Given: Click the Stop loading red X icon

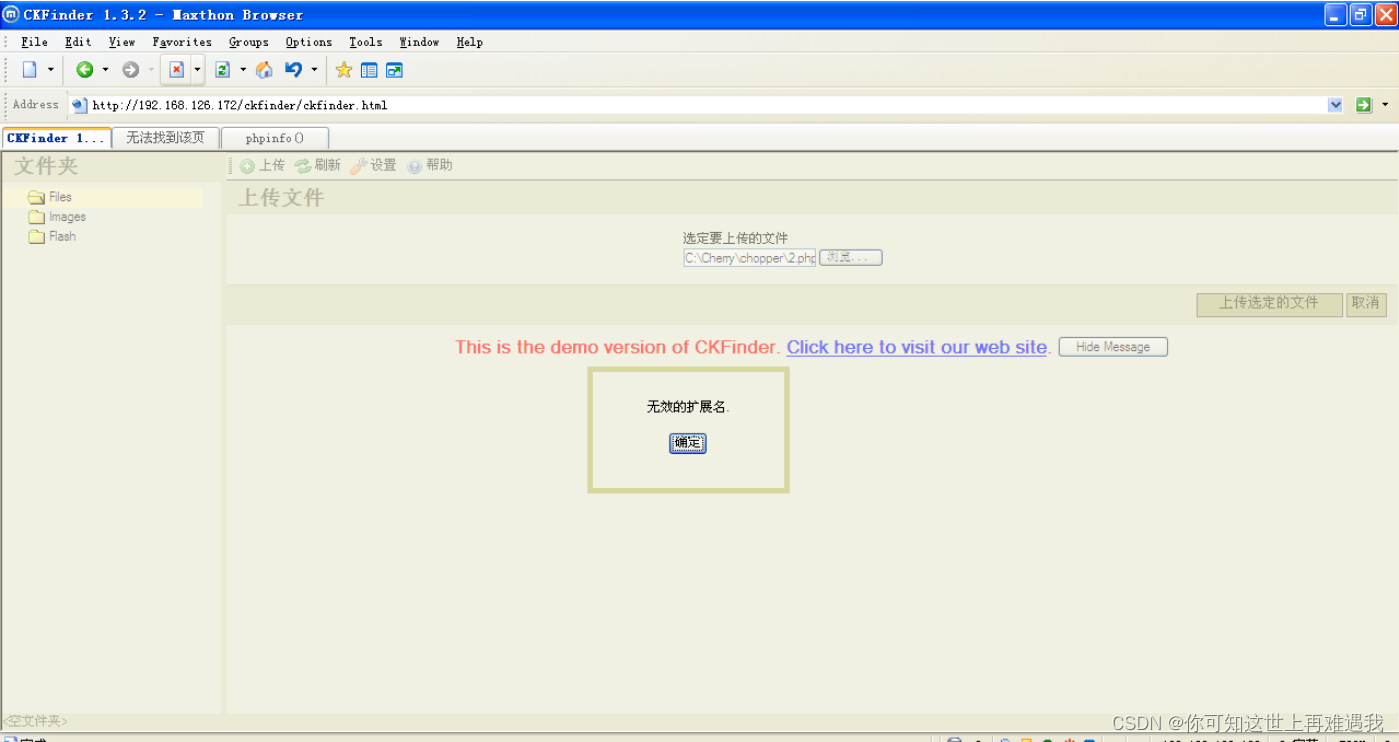Looking at the screenshot, I should tap(175, 70).
